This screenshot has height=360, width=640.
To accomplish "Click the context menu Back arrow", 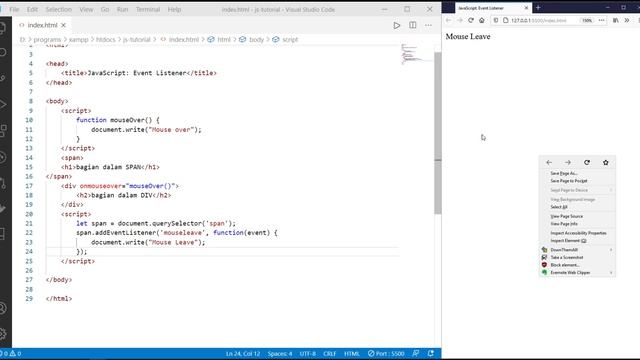I will tap(549, 162).
